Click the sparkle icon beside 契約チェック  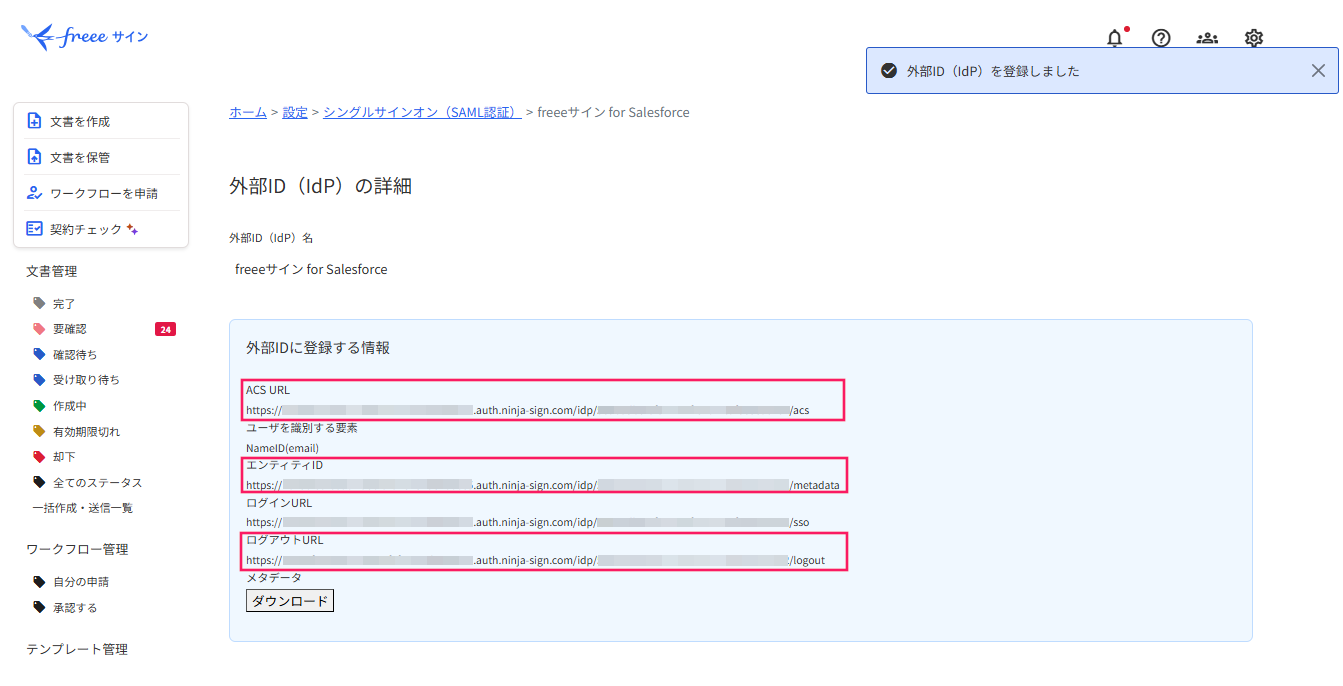pyautogui.click(x=132, y=229)
